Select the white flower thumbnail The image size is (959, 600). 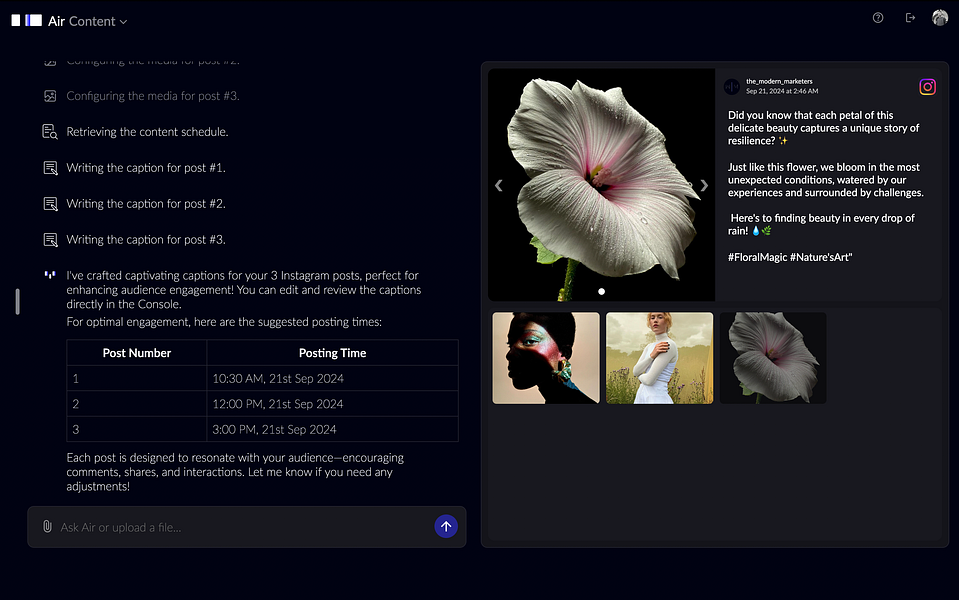click(x=773, y=358)
